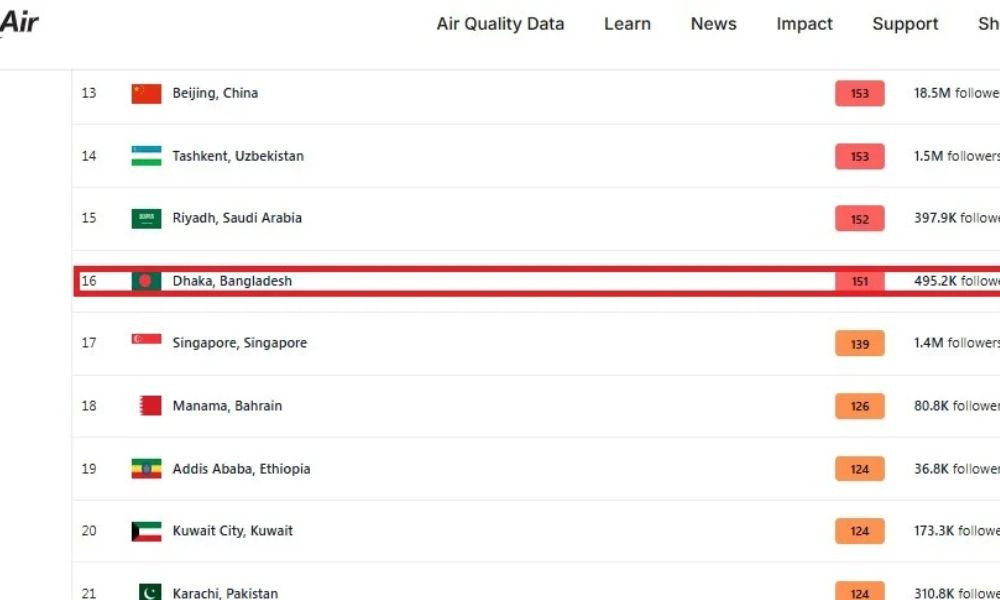Click the Air logo in the header

click(x=19, y=23)
